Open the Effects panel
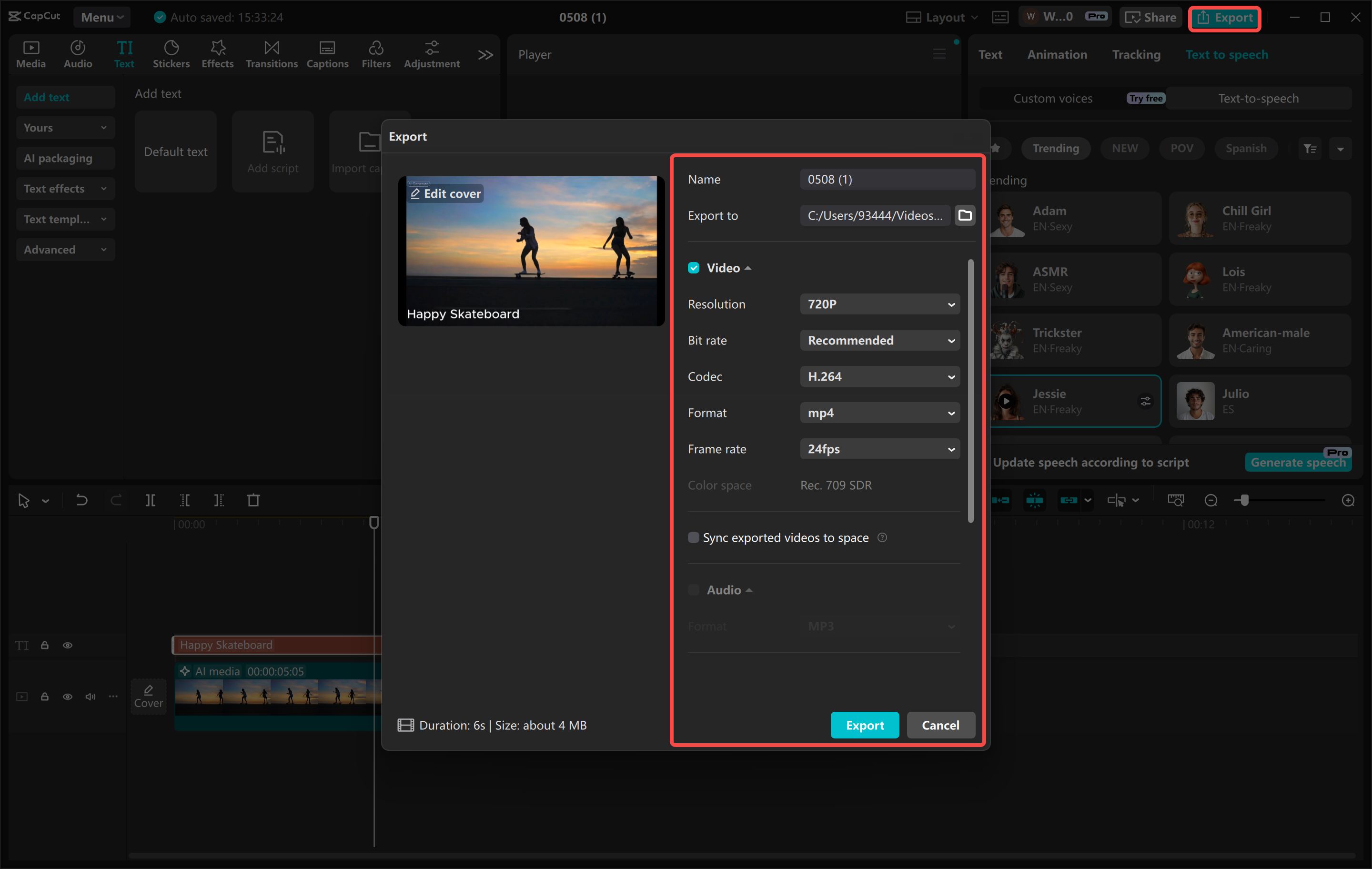1372x869 pixels. [217, 53]
